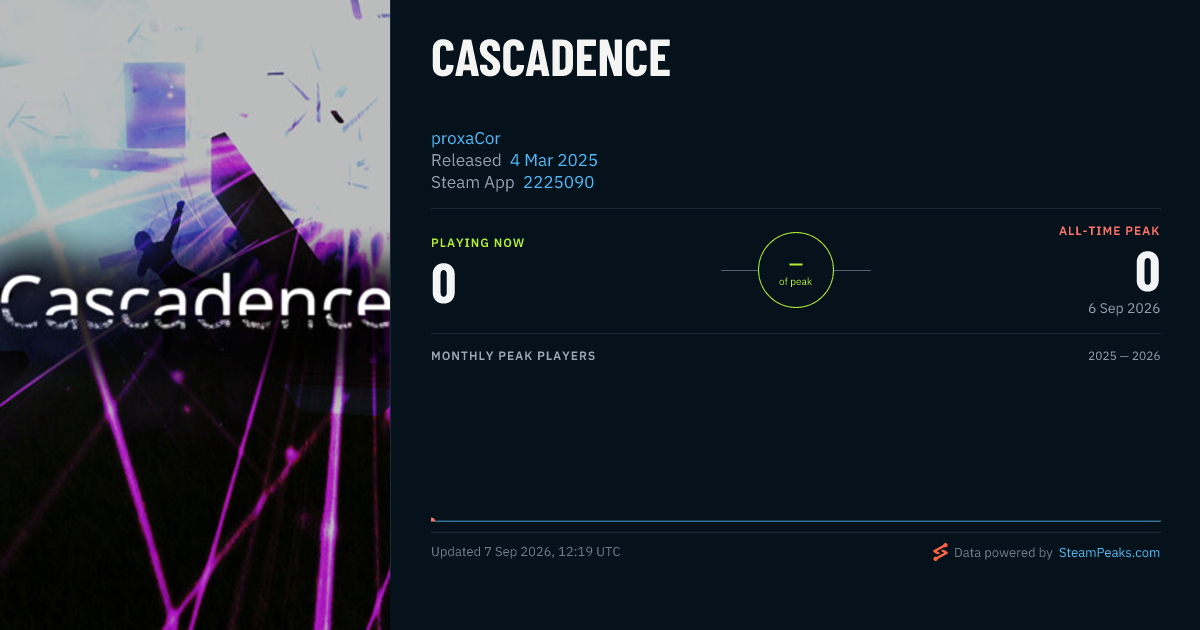The image size is (1200, 630).
Task: Click the Cascadence cover artwork image
Action: [195, 315]
